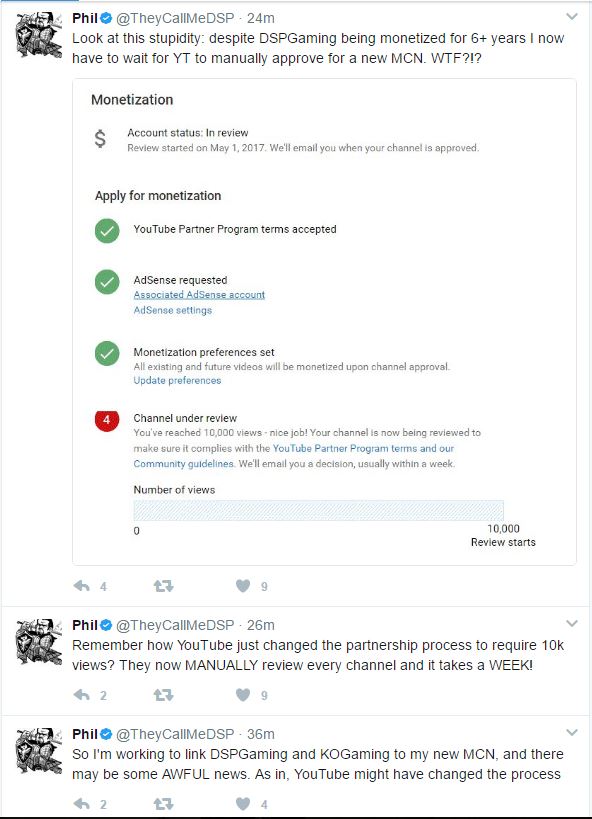Like the 26m tweet about manual review
This screenshot has height=819, width=592.
[x=243, y=695]
